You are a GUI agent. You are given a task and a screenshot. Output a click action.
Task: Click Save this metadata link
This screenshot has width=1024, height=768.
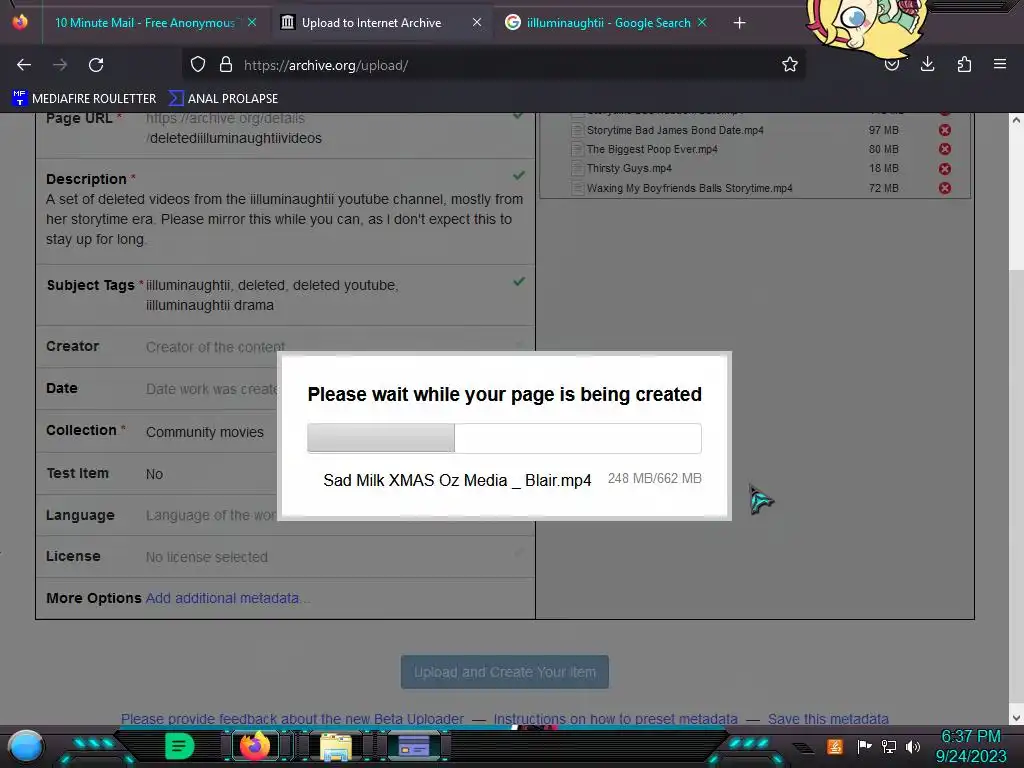coord(828,719)
